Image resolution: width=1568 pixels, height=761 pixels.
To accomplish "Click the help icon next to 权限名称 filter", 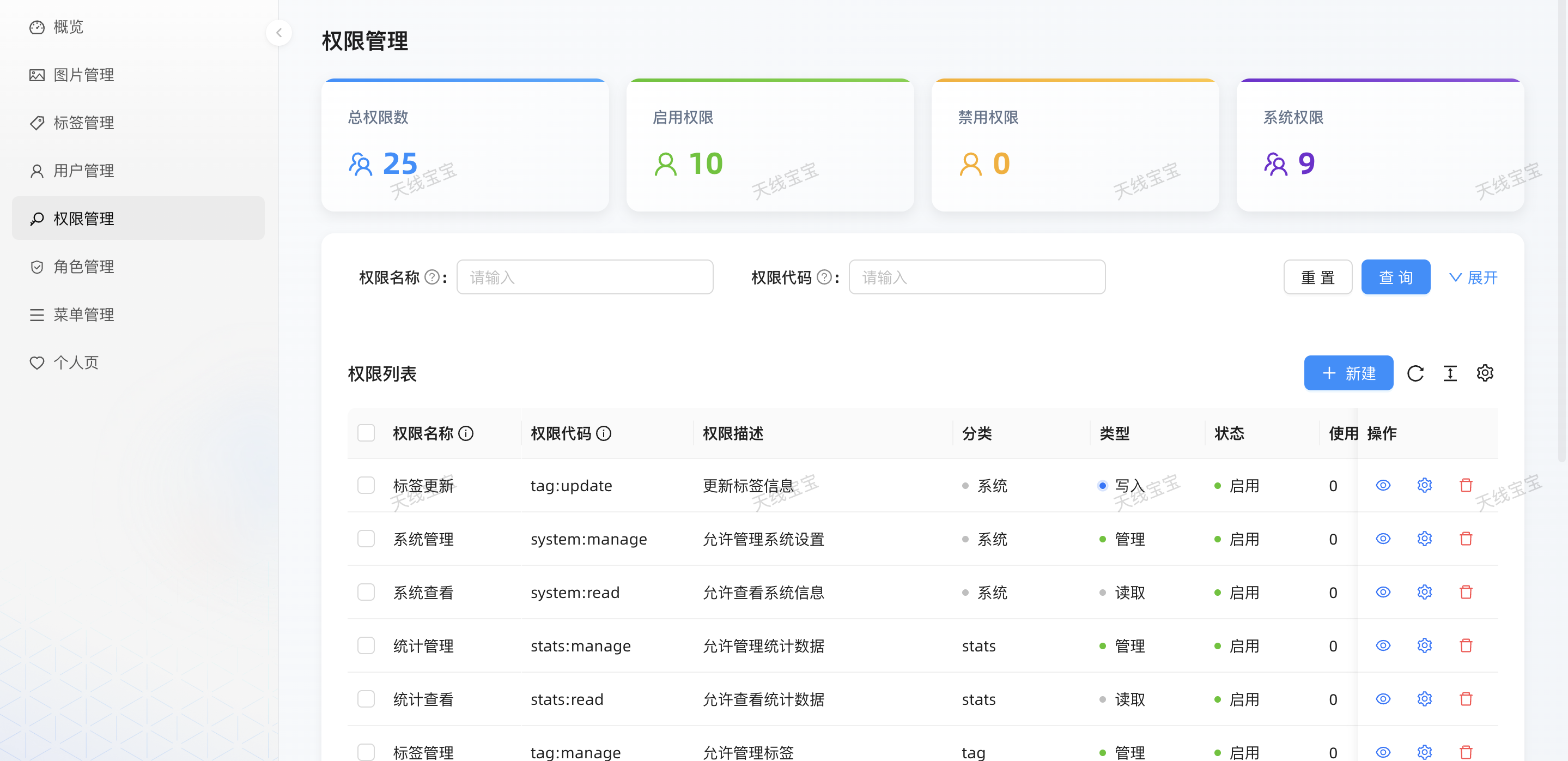I will (431, 277).
